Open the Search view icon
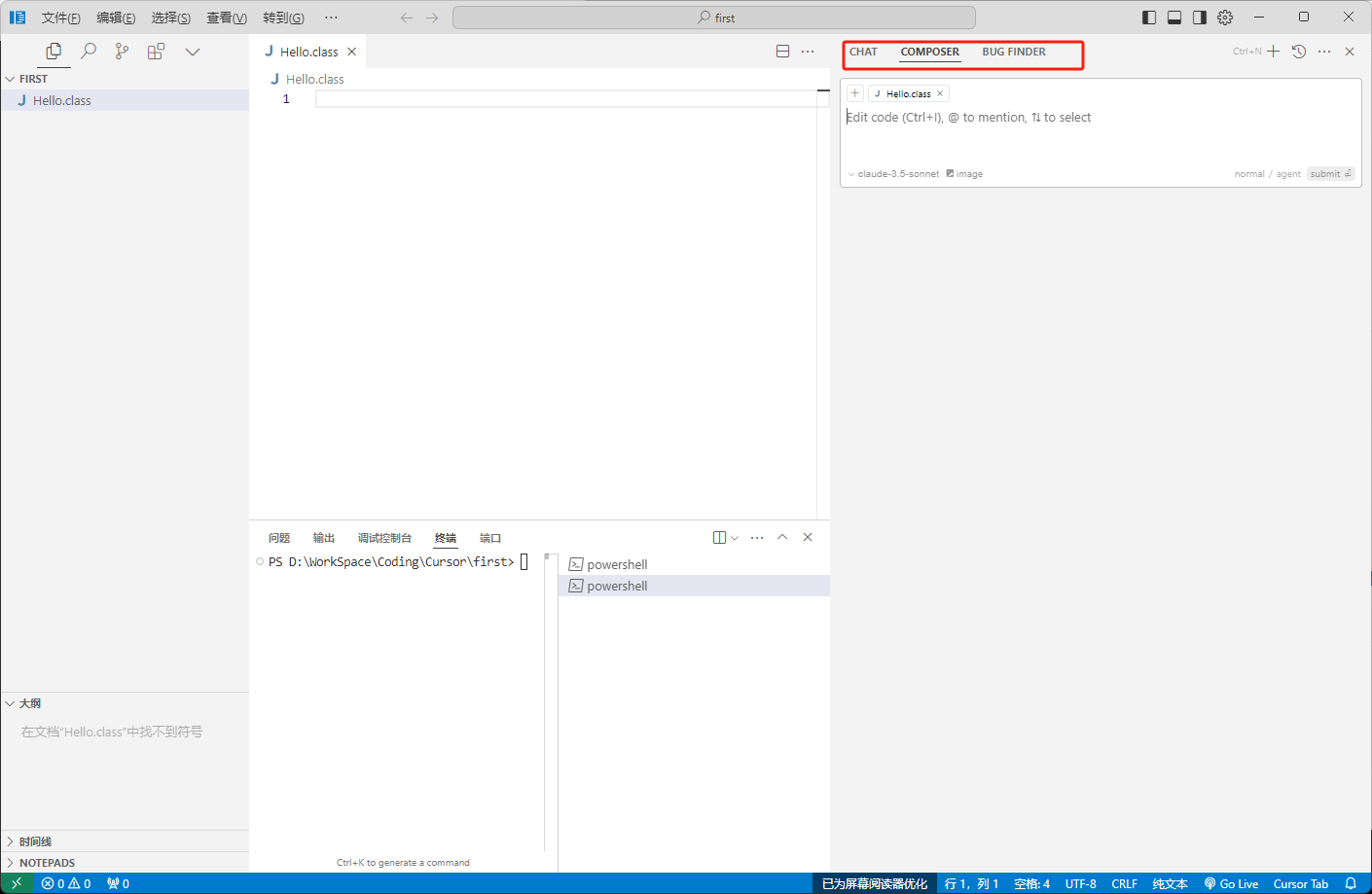This screenshot has width=1372, height=894. point(89,52)
